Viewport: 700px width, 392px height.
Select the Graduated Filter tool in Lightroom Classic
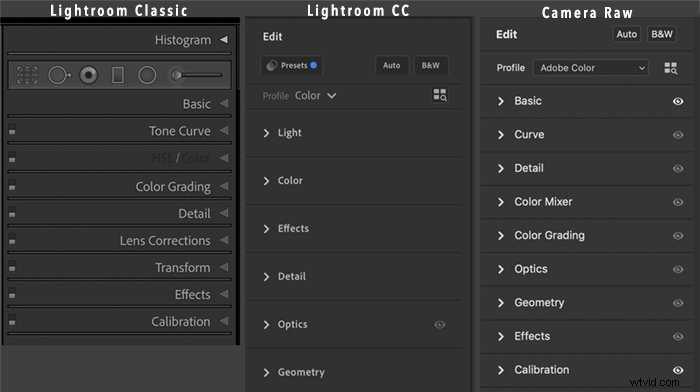tap(118, 75)
